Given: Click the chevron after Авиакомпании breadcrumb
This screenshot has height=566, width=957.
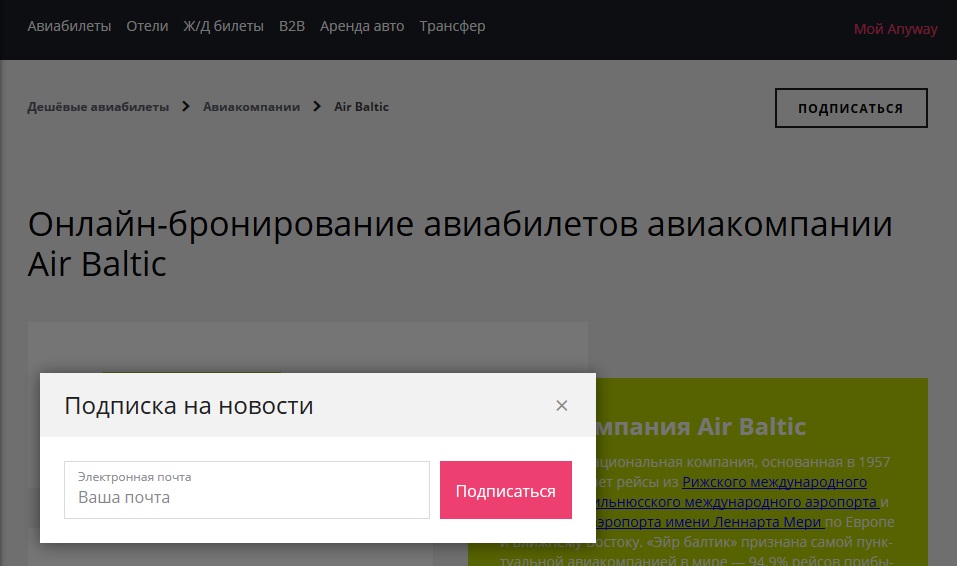Looking at the screenshot, I should (x=317, y=107).
